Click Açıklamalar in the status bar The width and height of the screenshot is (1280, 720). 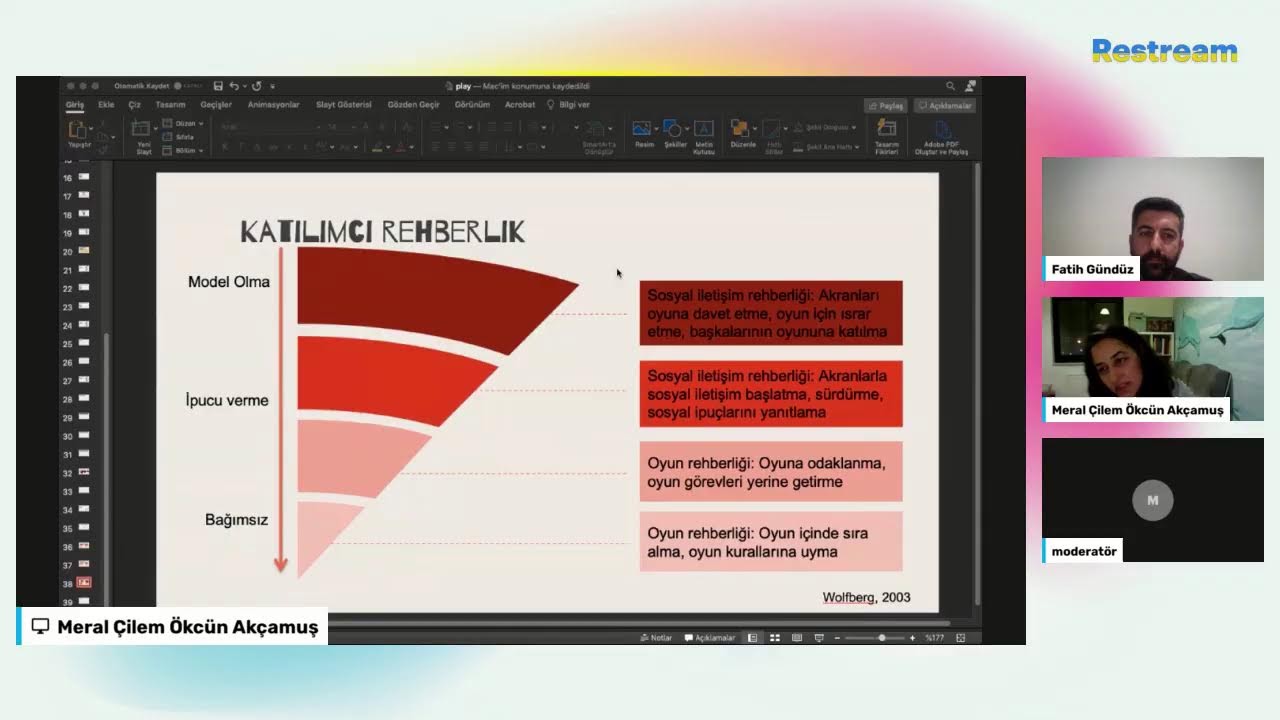pyautogui.click(x=711, y=638)
